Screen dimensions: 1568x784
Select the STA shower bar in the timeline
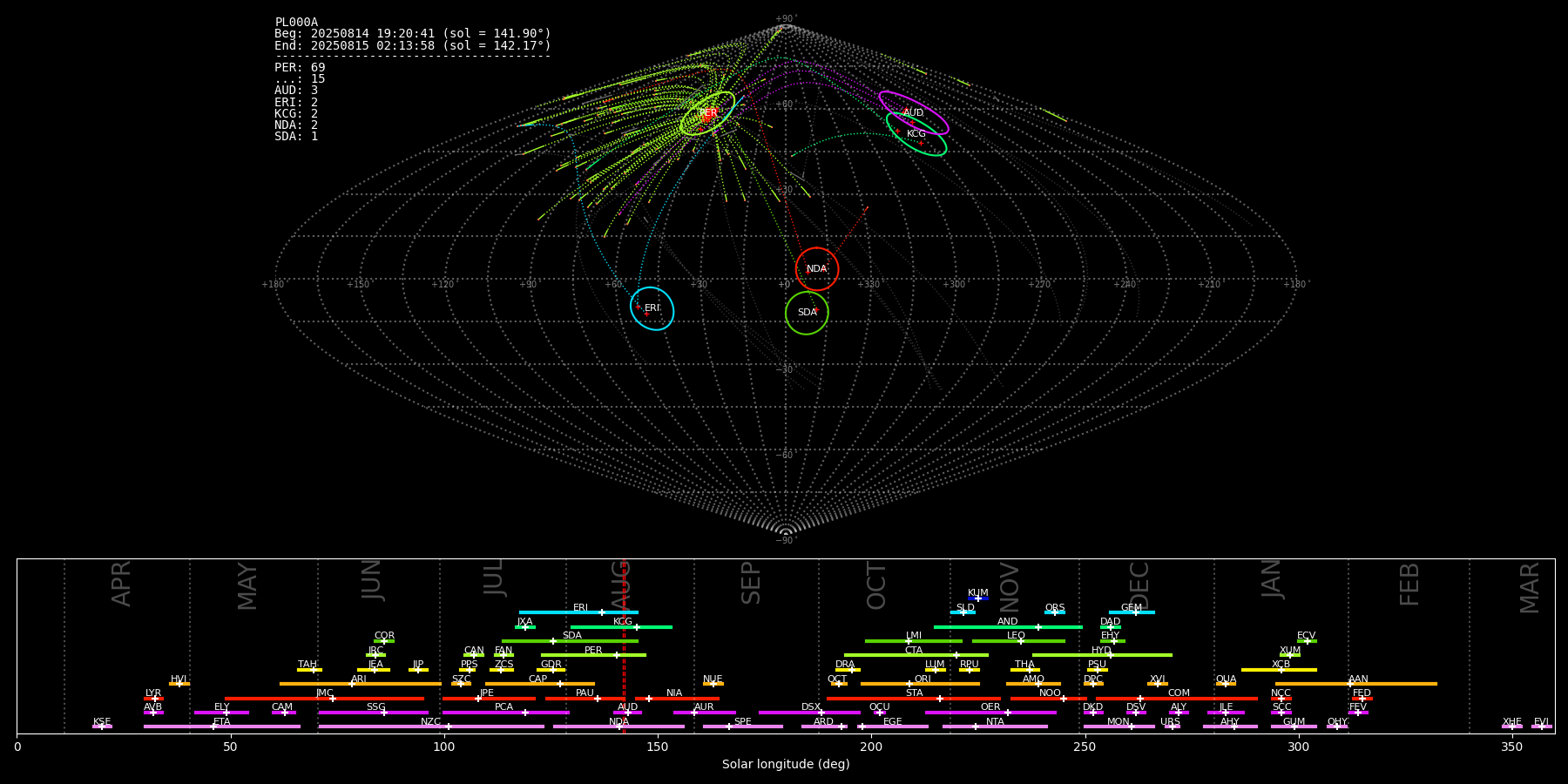pyautogui.click(x=914, y=699)
